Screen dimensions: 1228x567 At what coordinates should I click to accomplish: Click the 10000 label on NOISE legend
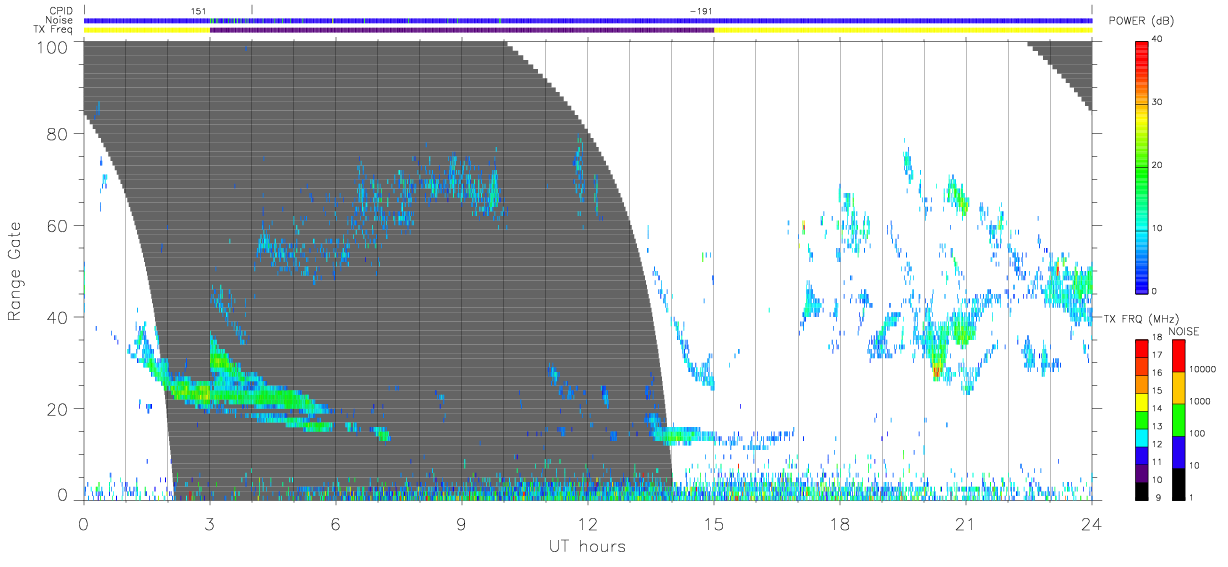pos(1203,369)
